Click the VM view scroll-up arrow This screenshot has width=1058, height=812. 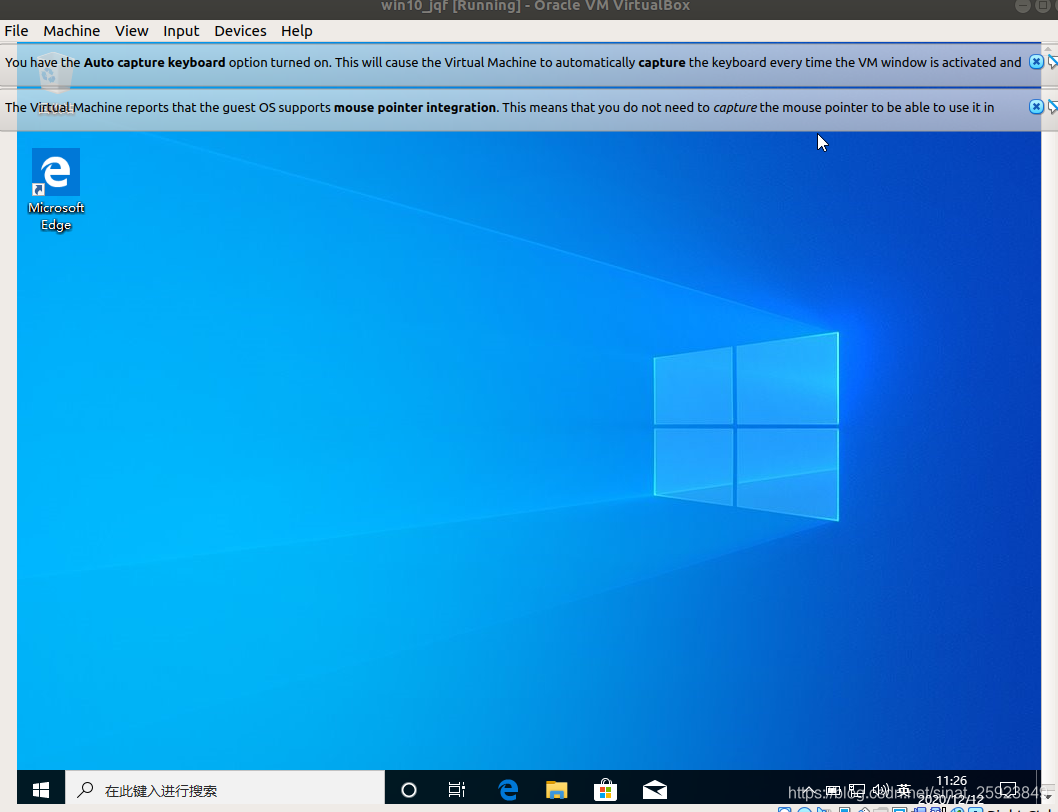[1048, 49]
